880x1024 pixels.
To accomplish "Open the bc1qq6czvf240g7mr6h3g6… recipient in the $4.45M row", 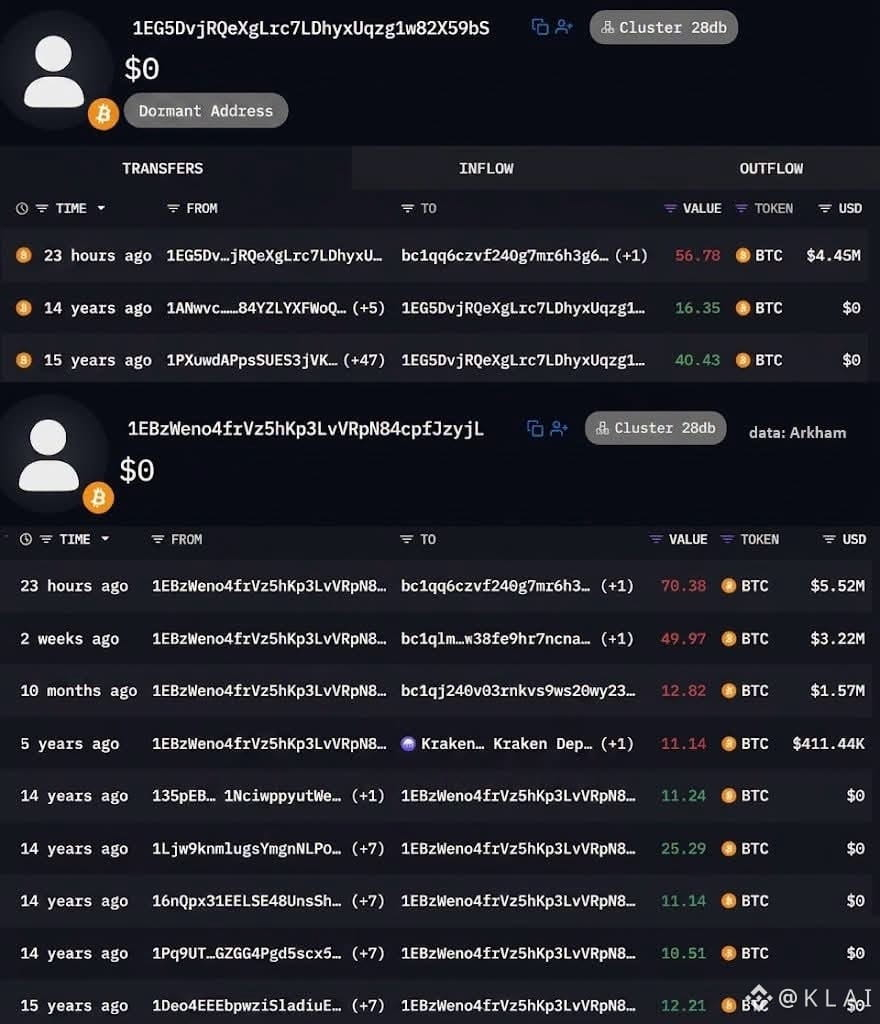I will click(x=505, y=255).
